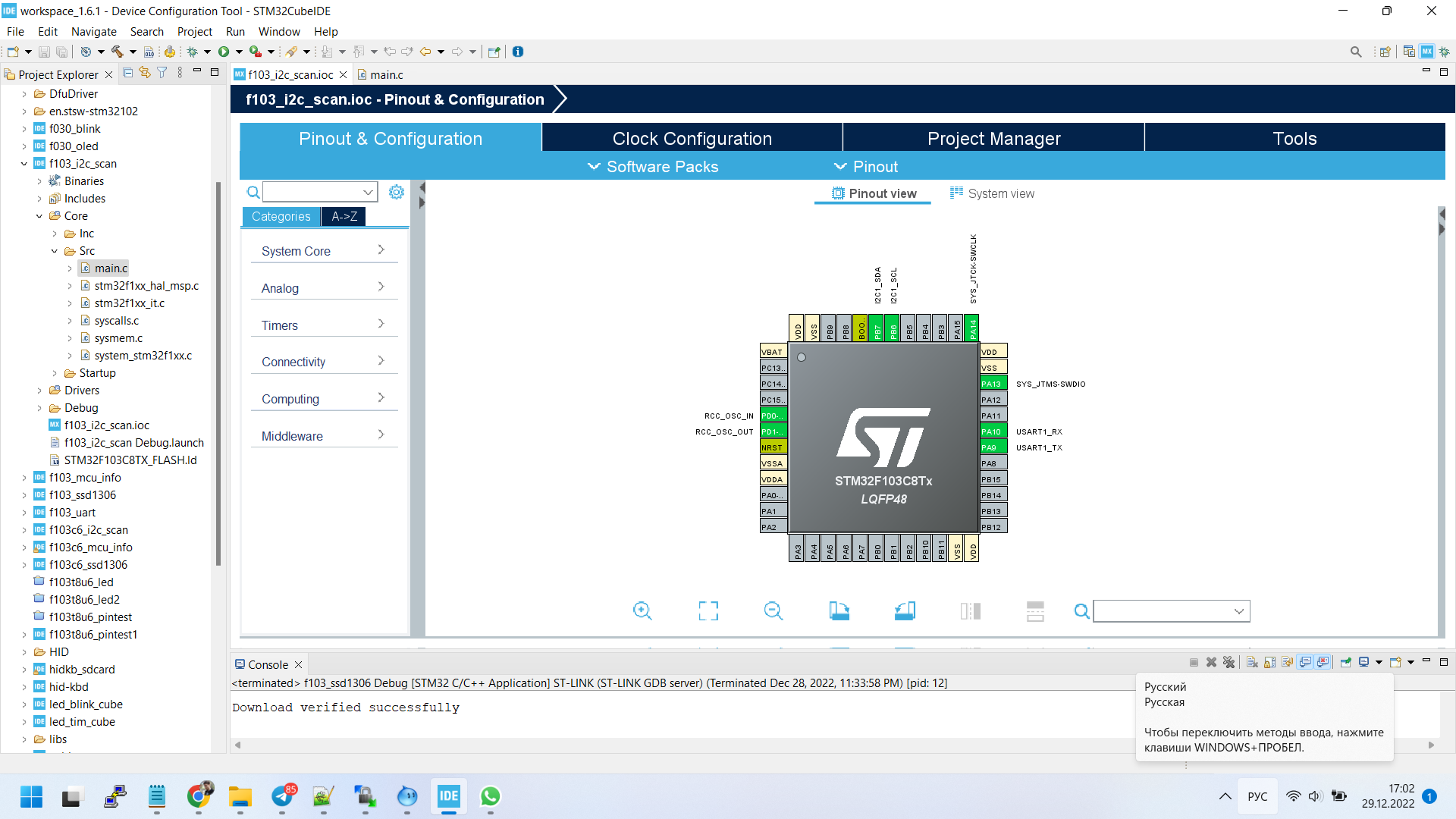Viewport: 1456px width, 819px height.
Task: Open the Software Packs dropdown
Action: pyautogui.click(x=653, y=167)
